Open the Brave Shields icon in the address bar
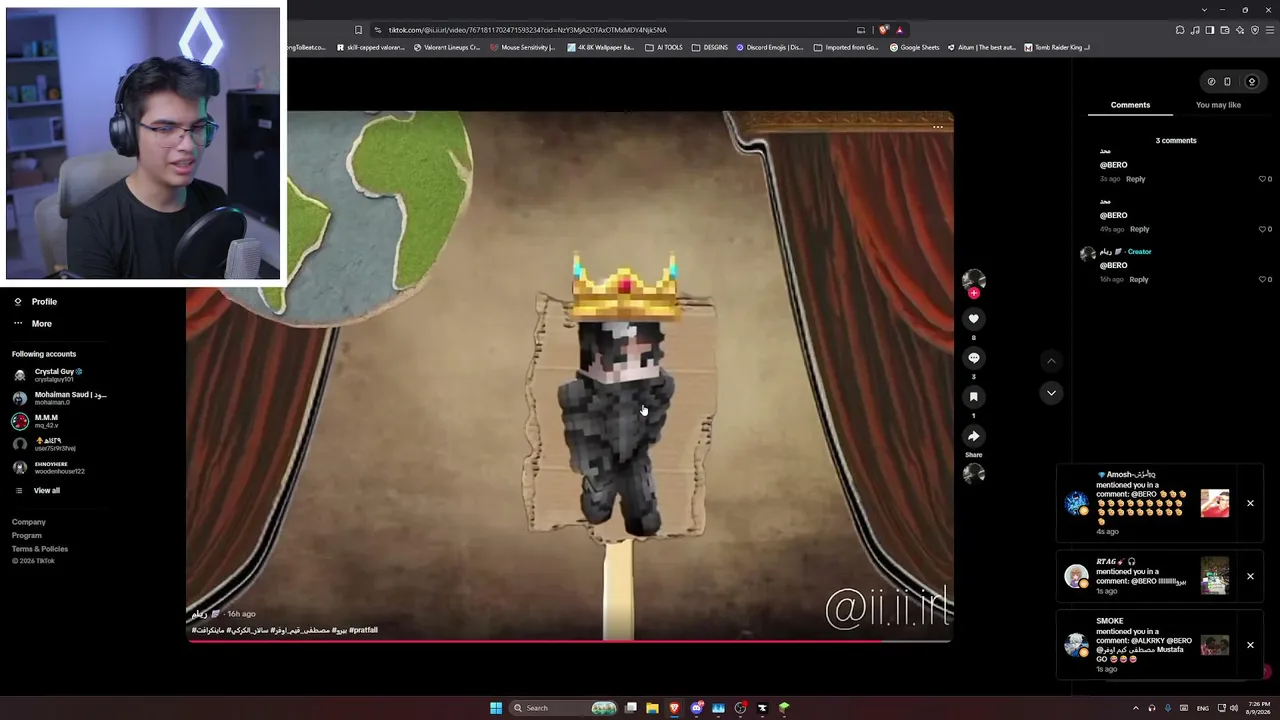The image size is (1280, 720). click(884, 30)
